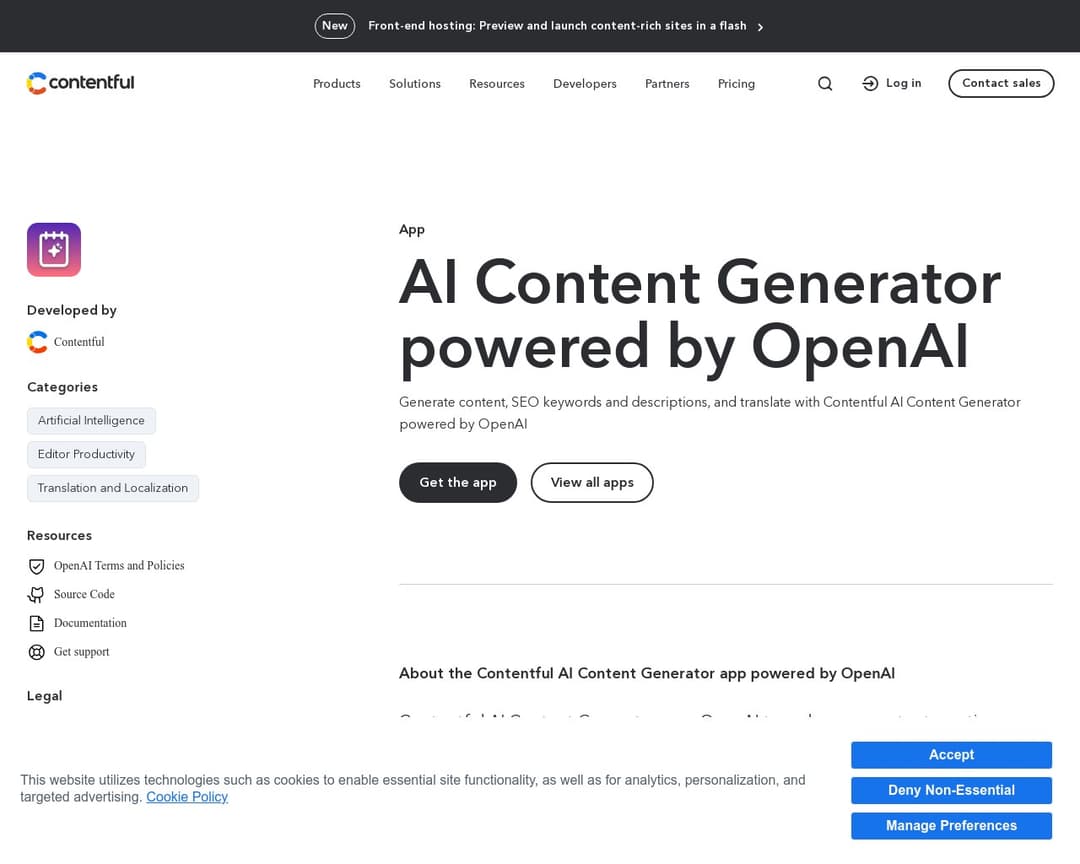Expand the Solutions navigation menu
Viewport: 1080px width, 864px height.
414,84
